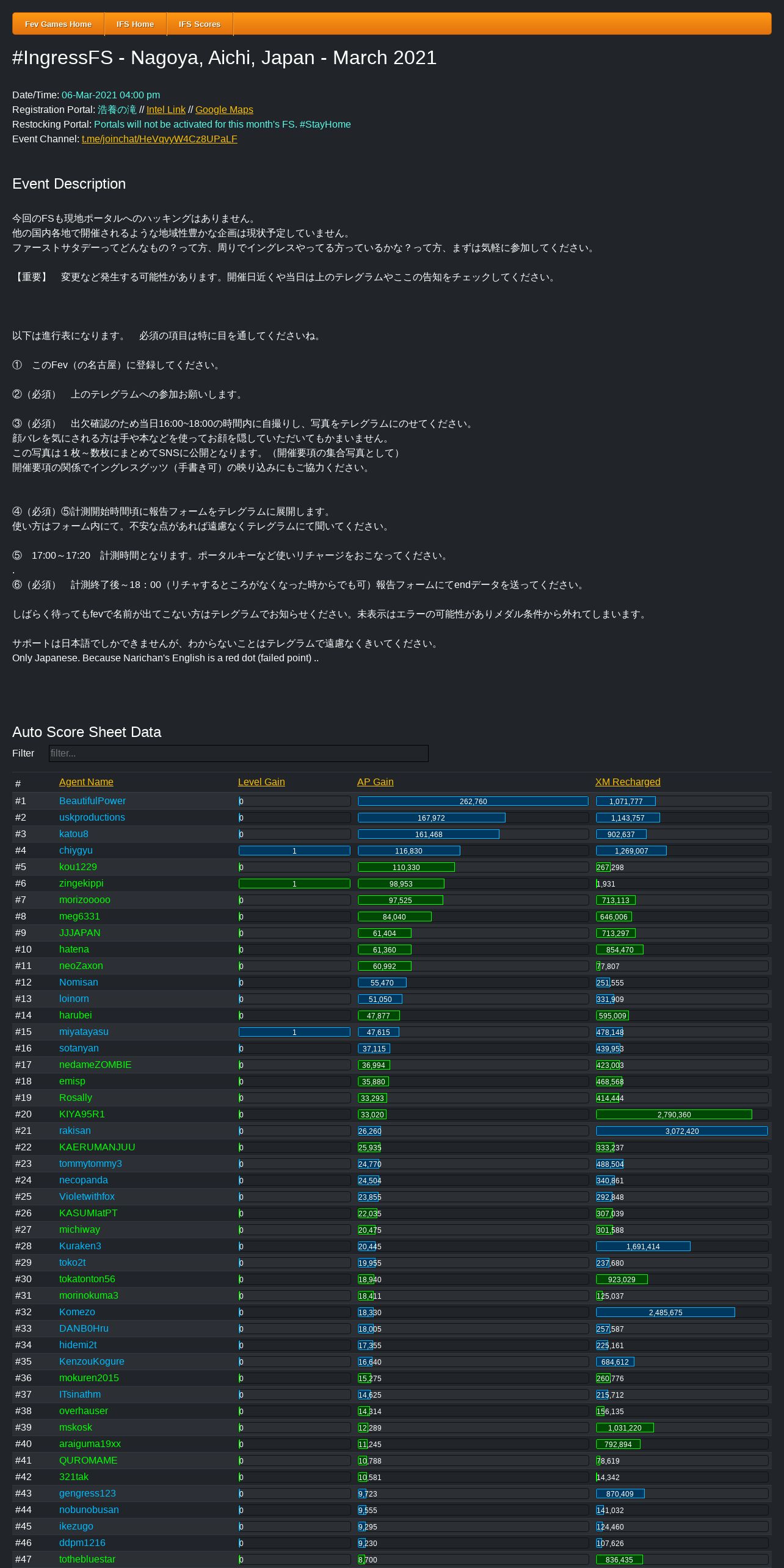Viewport: 784px width, 1568px height.
Task: Open IFS Scores navigation tab
Action: click(x=199, y=24)
